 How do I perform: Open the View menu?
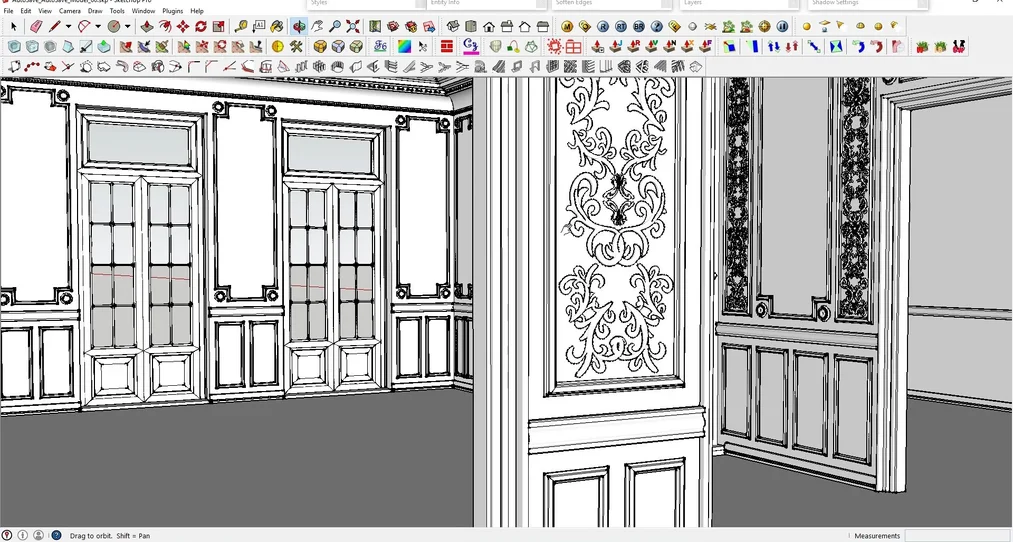(x=45, y=11)
